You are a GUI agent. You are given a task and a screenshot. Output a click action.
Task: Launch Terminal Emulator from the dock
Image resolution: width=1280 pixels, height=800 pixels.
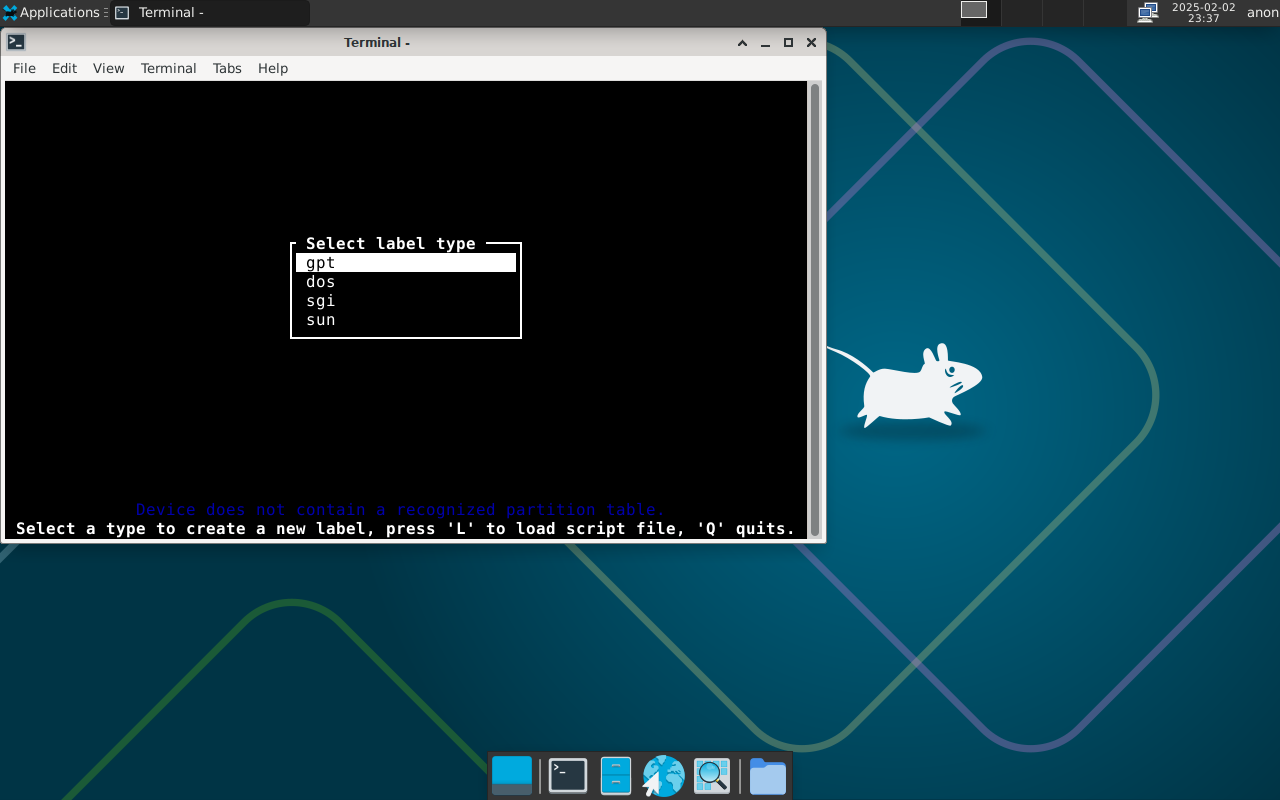point(568,776)
